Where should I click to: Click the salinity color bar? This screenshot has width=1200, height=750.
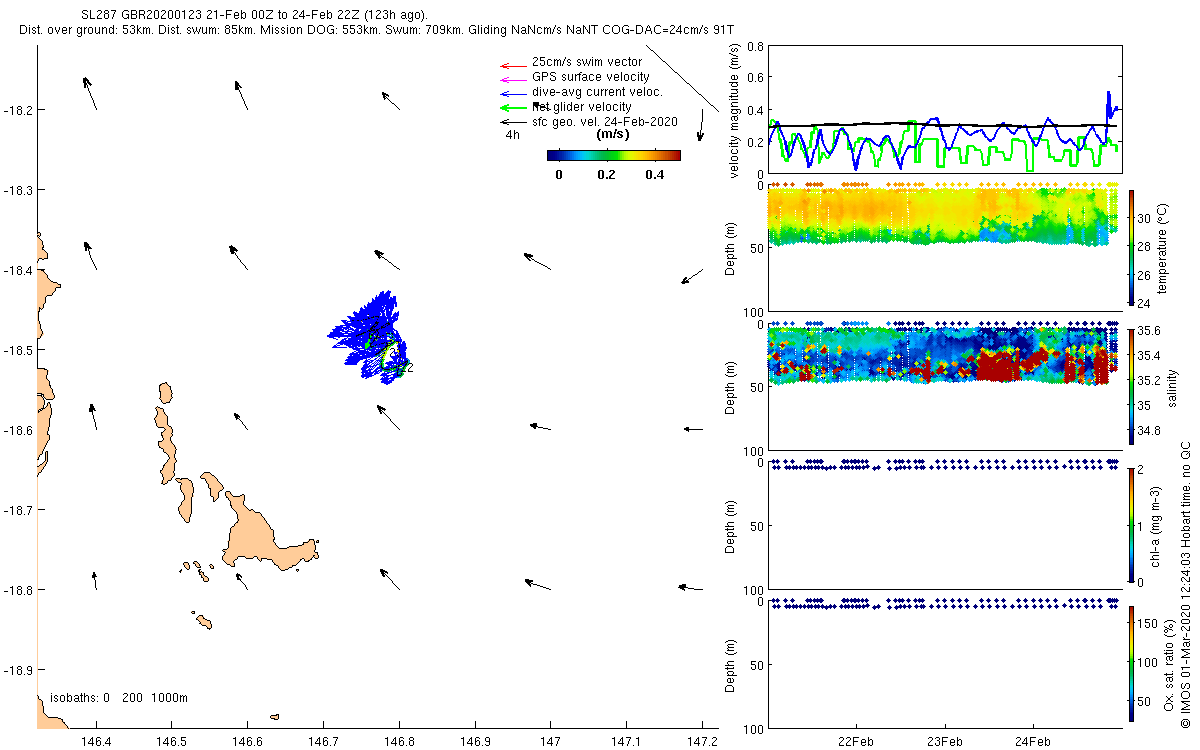[1132, 385]
